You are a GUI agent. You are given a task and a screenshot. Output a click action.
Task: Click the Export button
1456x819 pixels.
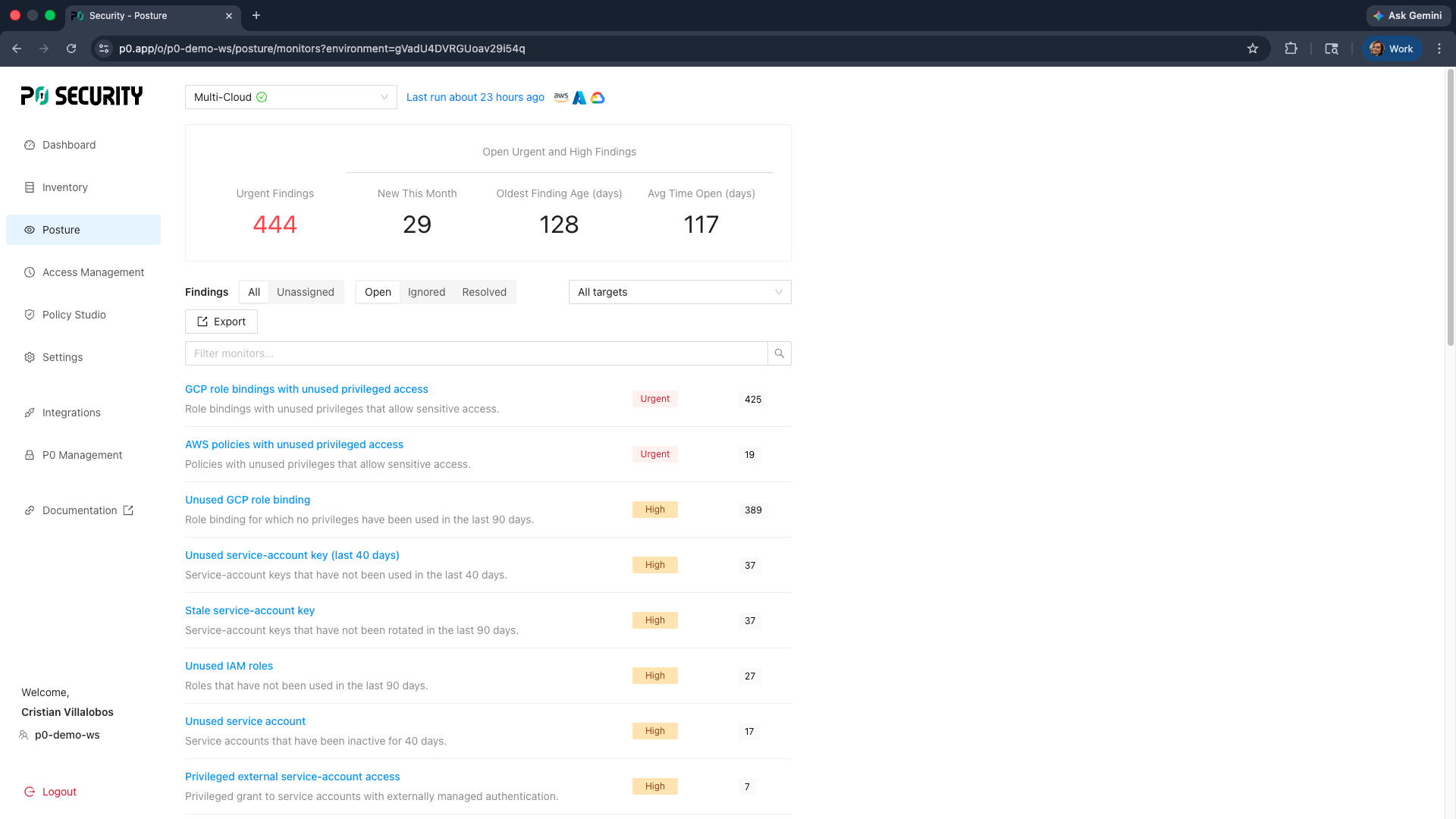221,322
